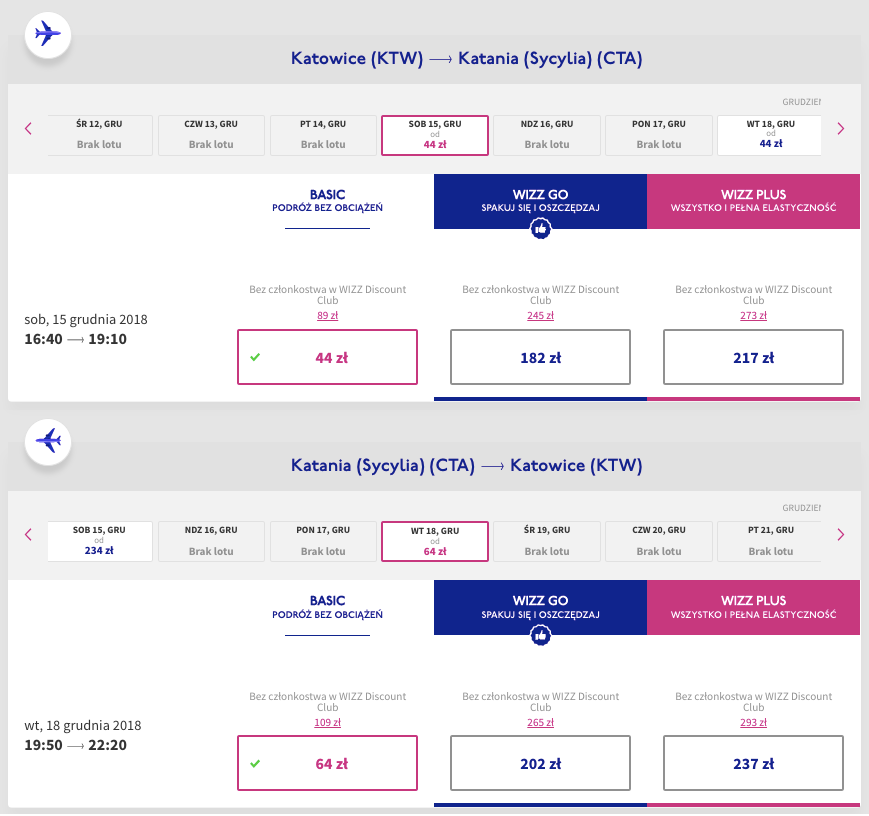Select return date PT 21, GRU

[x=769, y=541]
